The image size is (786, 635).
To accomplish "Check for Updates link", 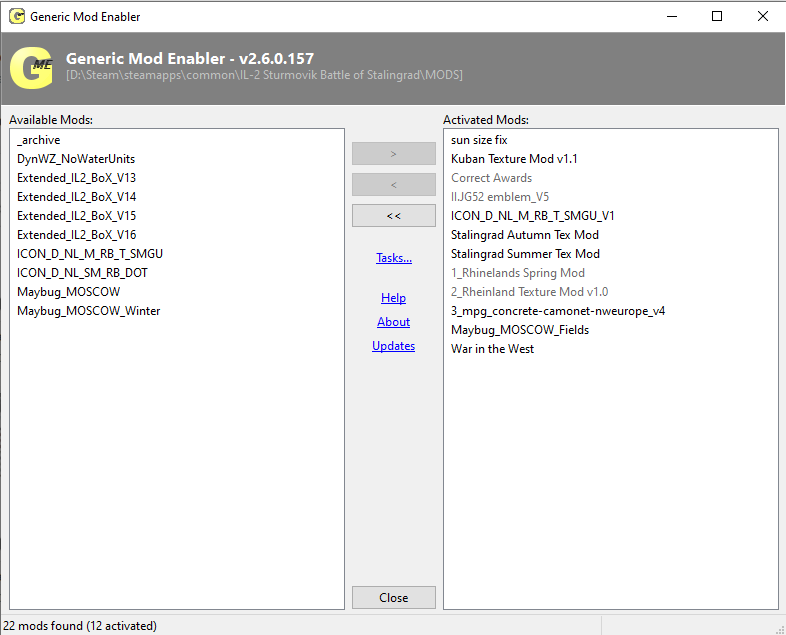I will (394, 346).
